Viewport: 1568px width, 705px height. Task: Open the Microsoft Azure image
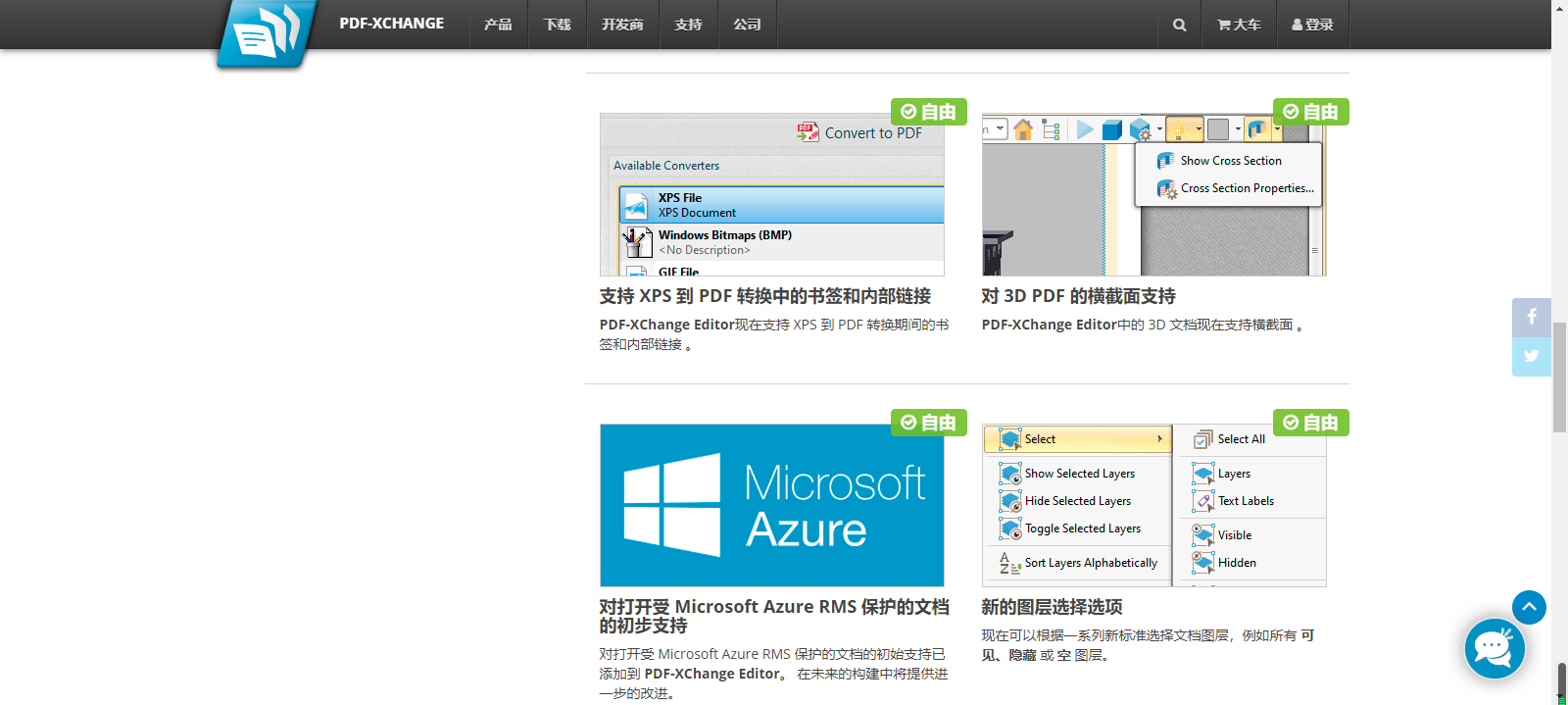[x=772, y=505]
